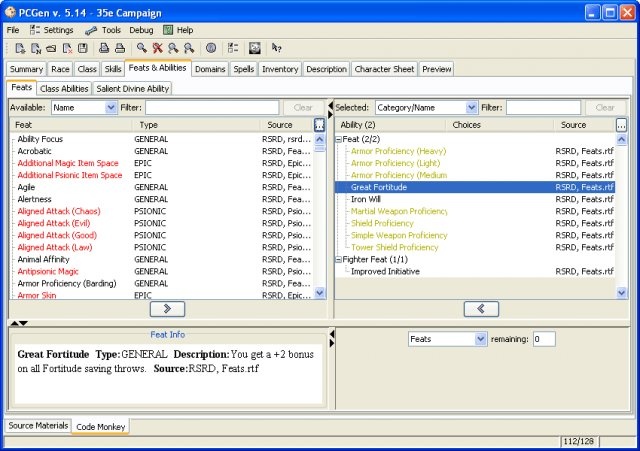Click the checklist preferences toolbar icon
640x451 pixels.
point(233,48)
